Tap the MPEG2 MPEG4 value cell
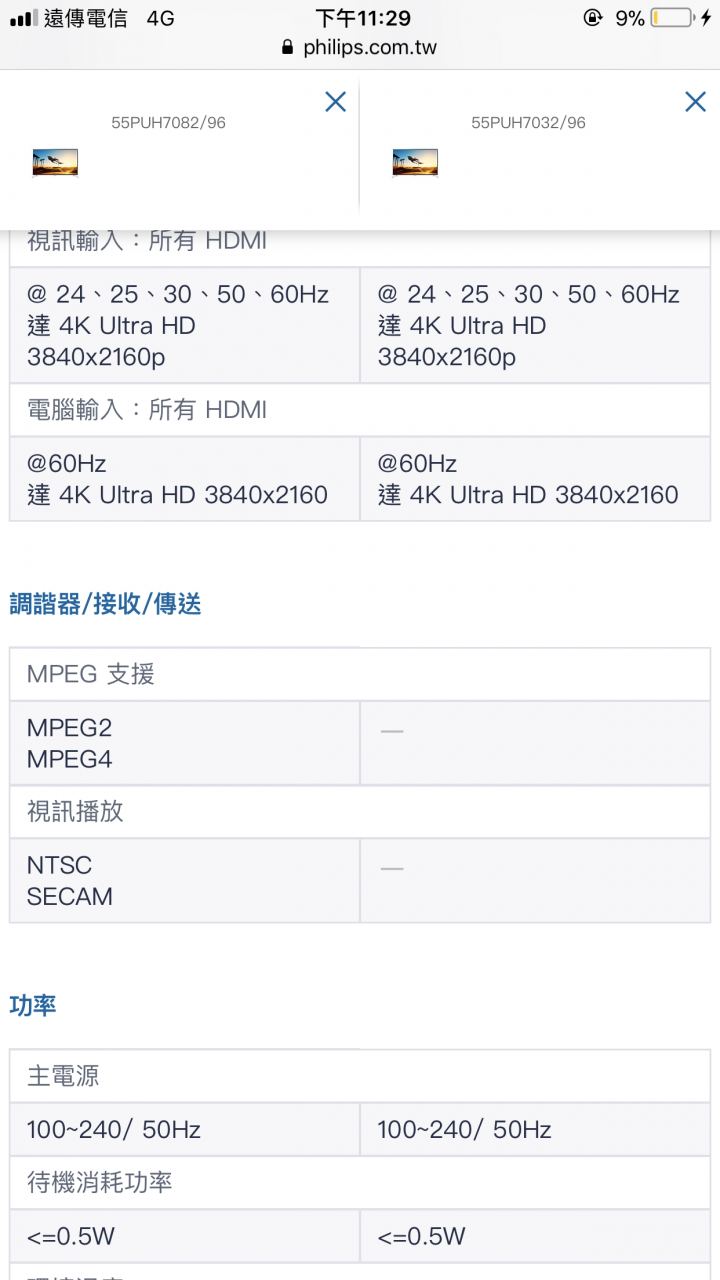 (x=185, y=743)
